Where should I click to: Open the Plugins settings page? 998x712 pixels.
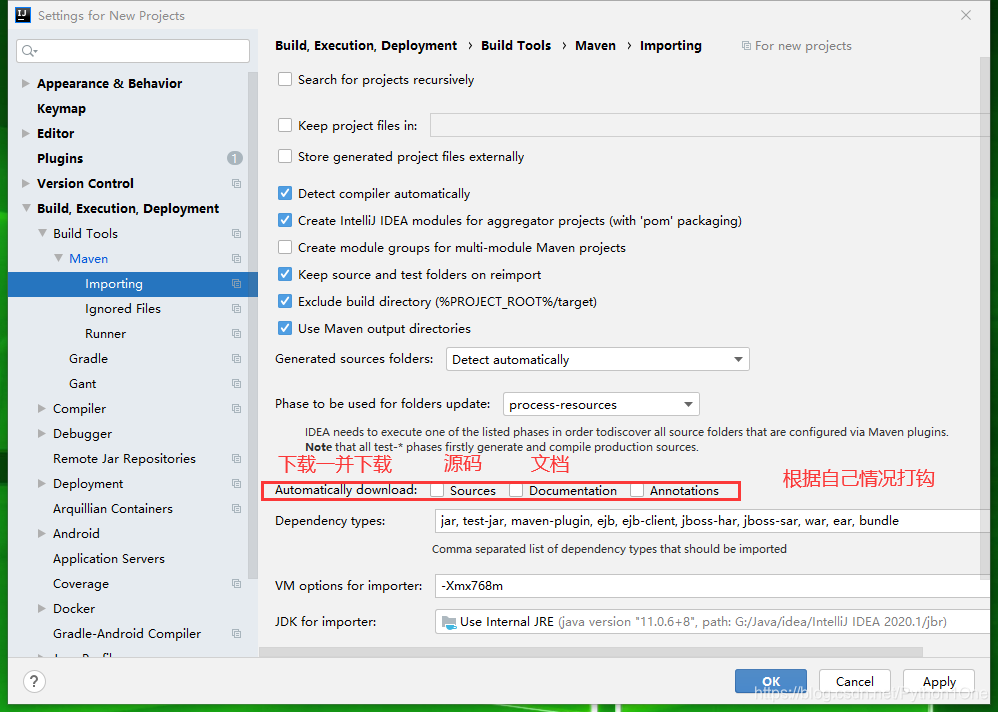coord(60,158)
